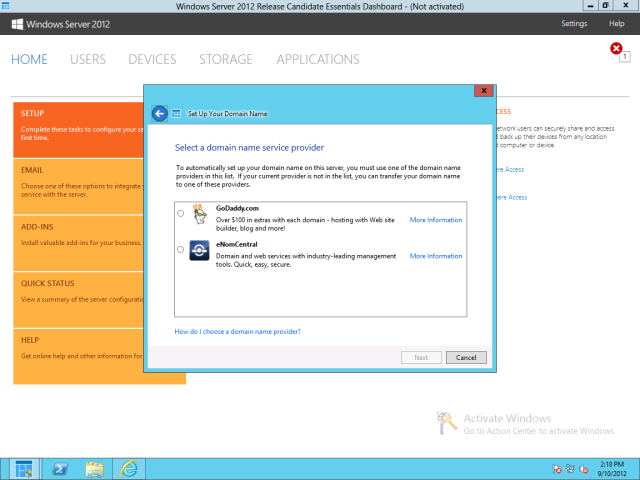Open More Information for GoDaddy.com
Viewport: 640px width, 480px height.
436,220
